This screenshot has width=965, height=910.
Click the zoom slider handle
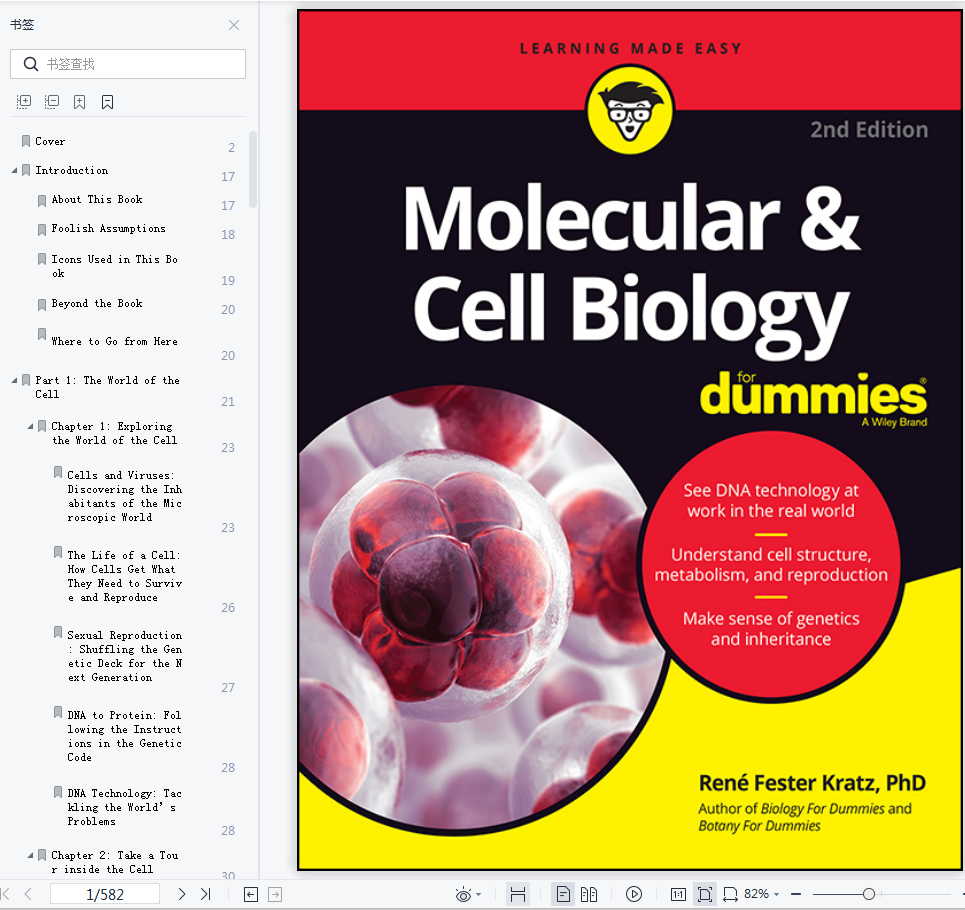(x=868, y=894)
